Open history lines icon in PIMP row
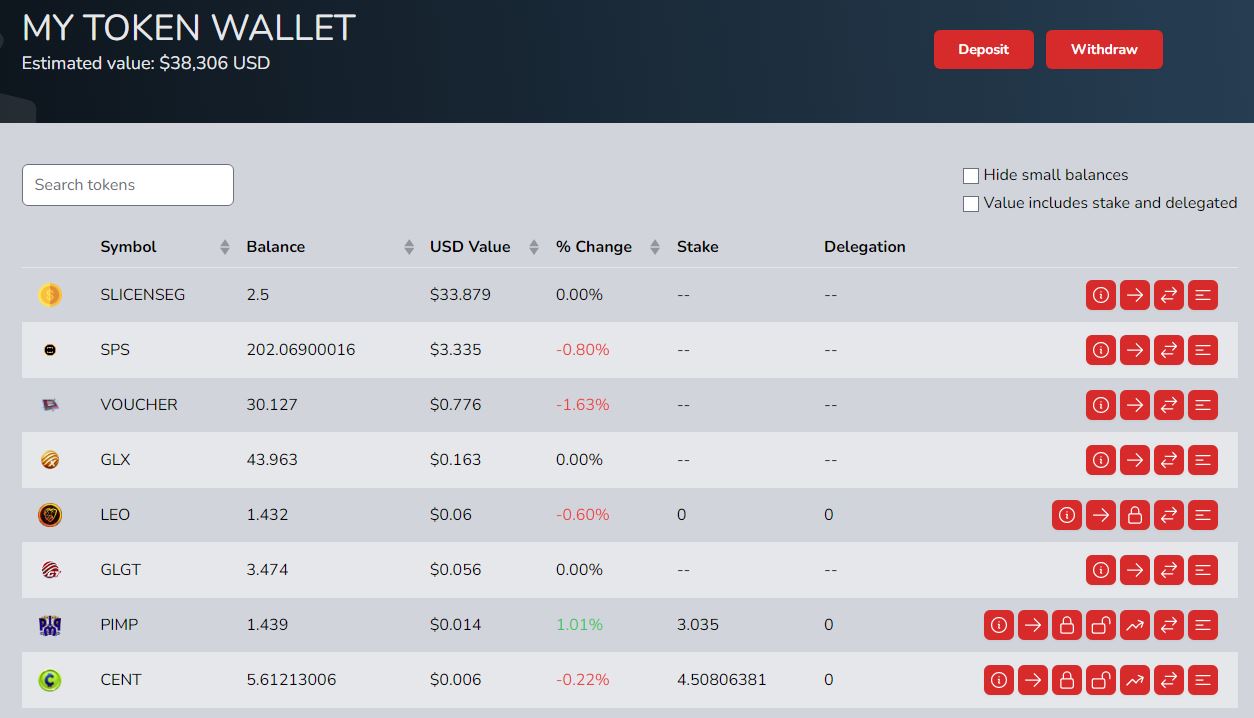This screenshot has height=718, width=1254. tap(1202, 625)
